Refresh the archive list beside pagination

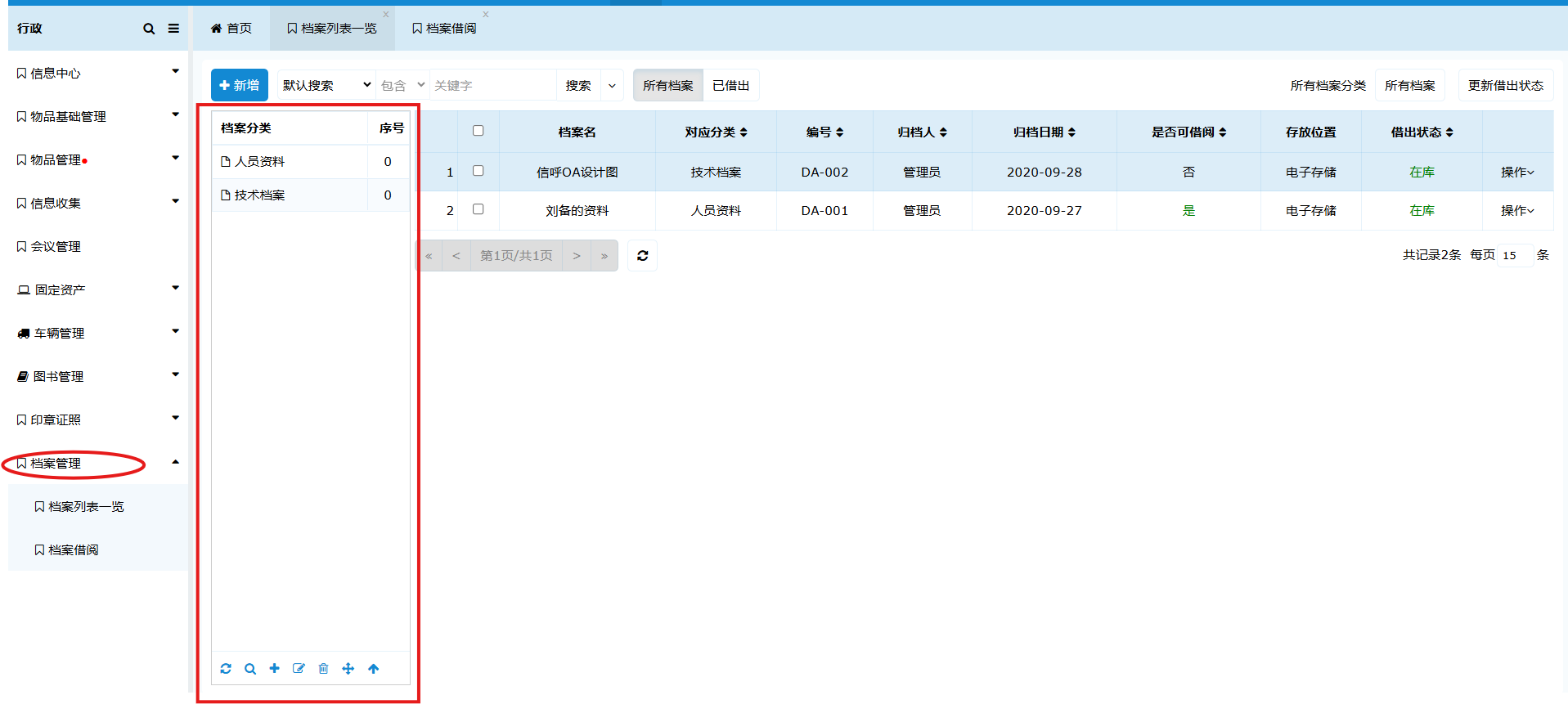[x=643, y=256]
